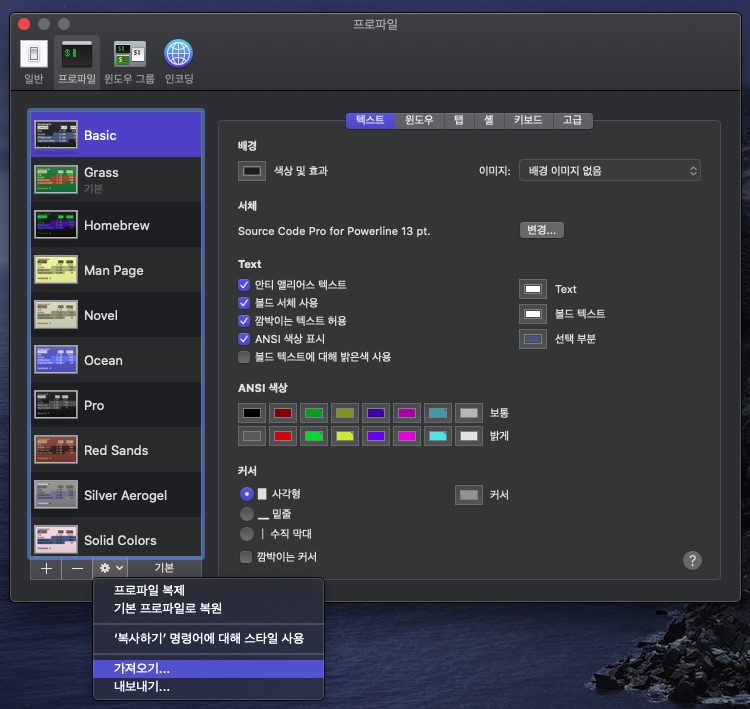Click the 변경... font button

541,230
